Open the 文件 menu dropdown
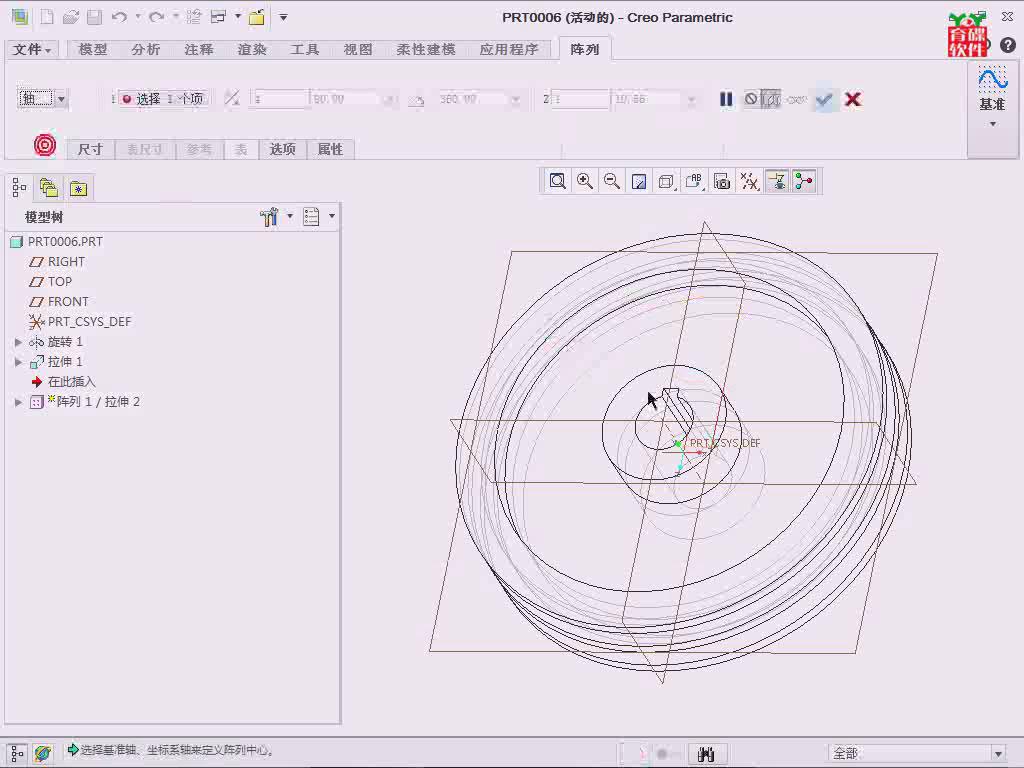The image size is (1024, 768). [x=31, y=50]
